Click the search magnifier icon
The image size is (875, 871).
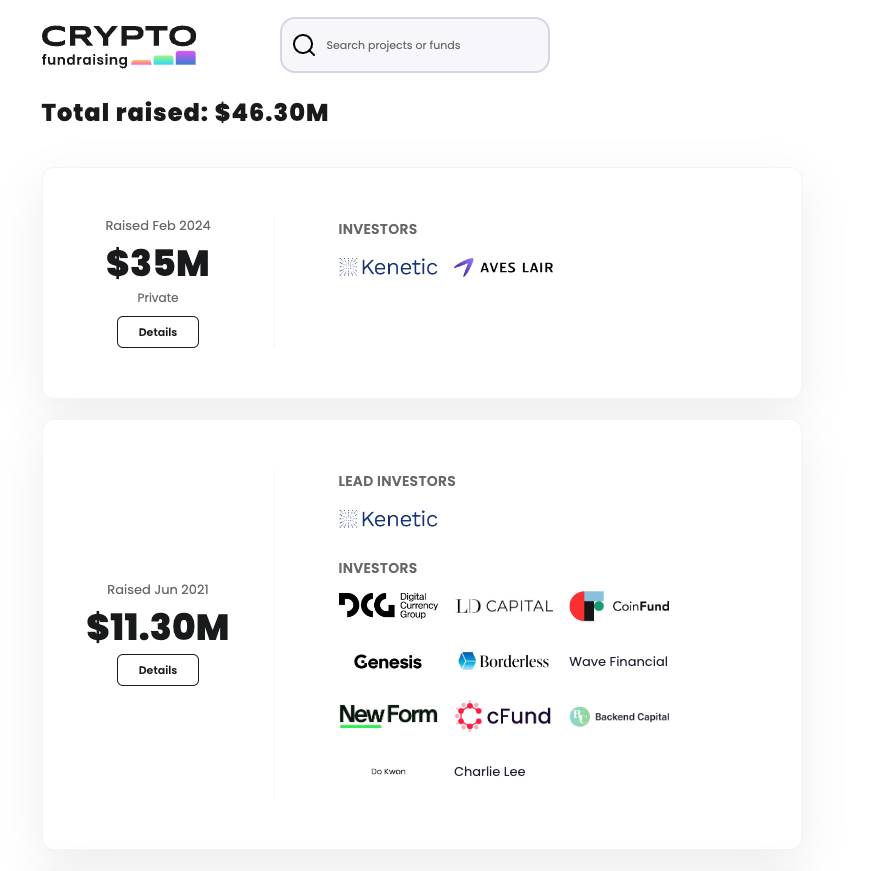(304, 45)
